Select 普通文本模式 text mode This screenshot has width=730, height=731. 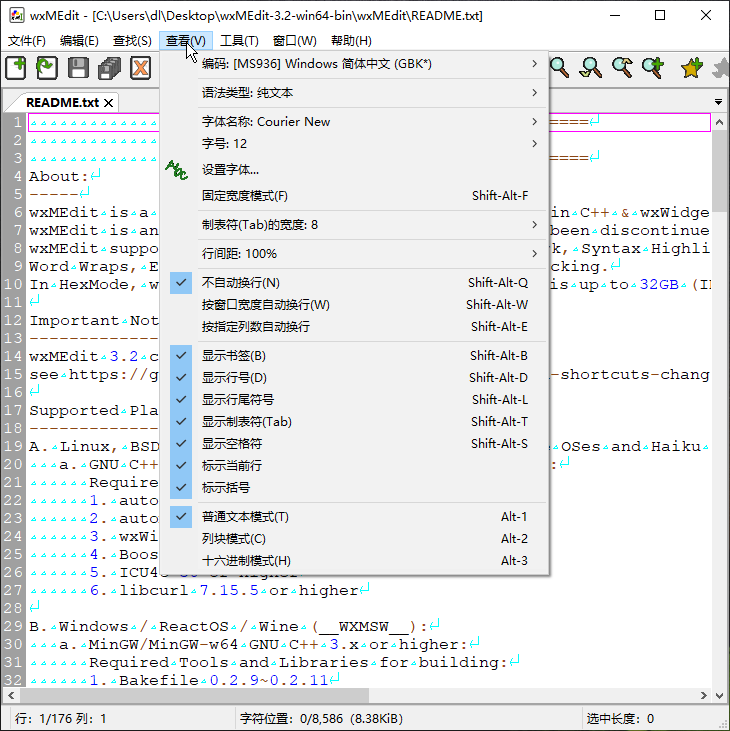[353, 517]
